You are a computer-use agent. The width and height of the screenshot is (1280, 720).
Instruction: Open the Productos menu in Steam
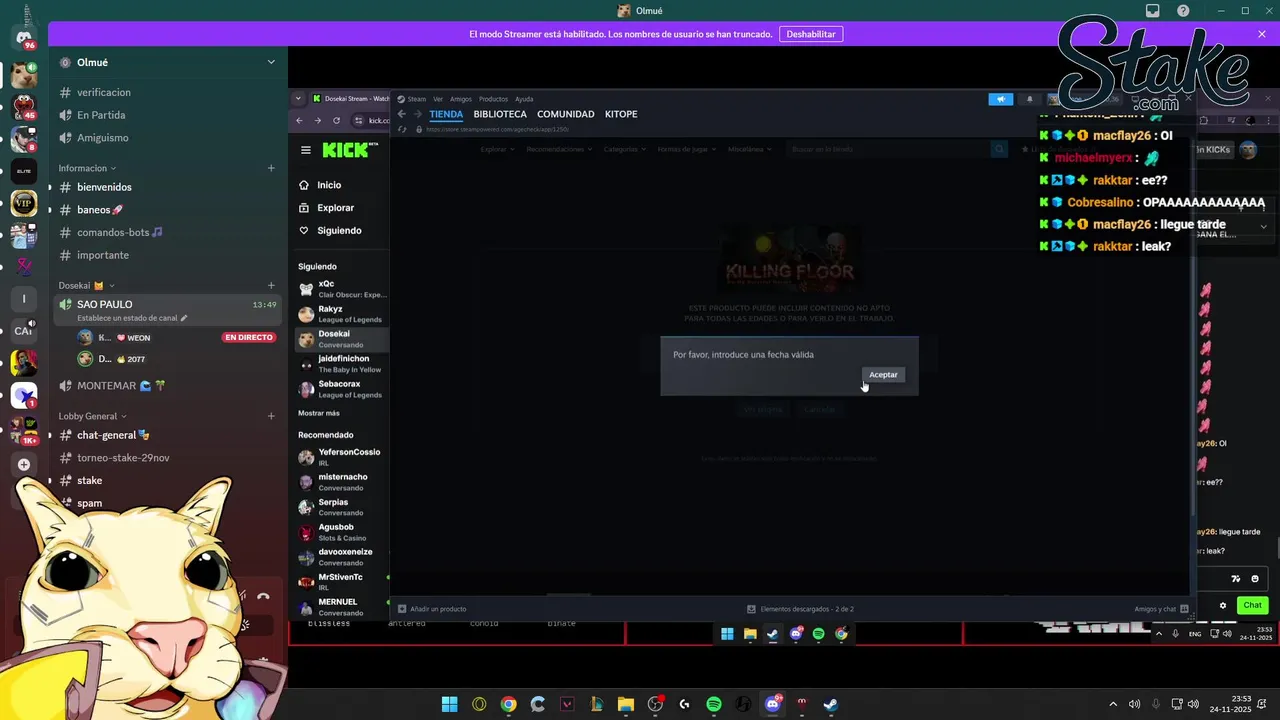coord(493,99)
